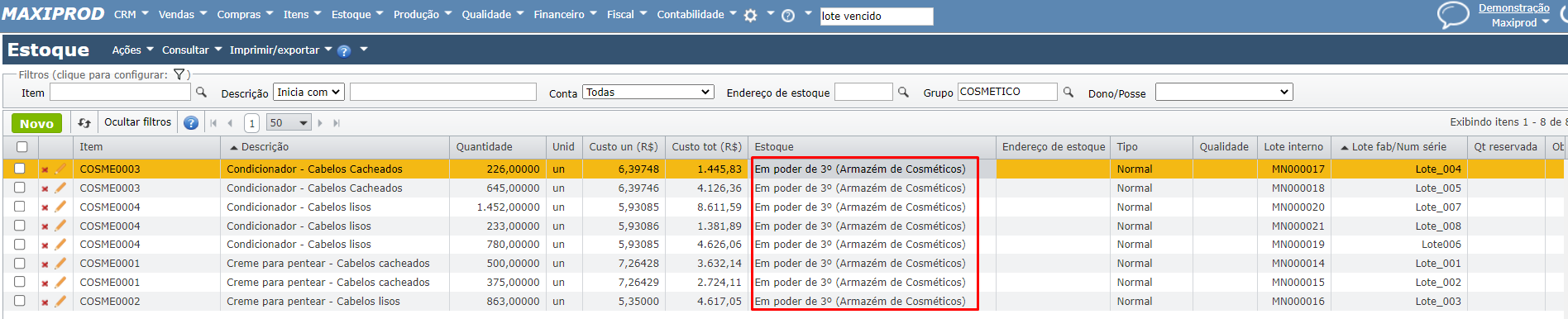
Task: Check the box for row Lote_004
Action: tap(20, 168)
